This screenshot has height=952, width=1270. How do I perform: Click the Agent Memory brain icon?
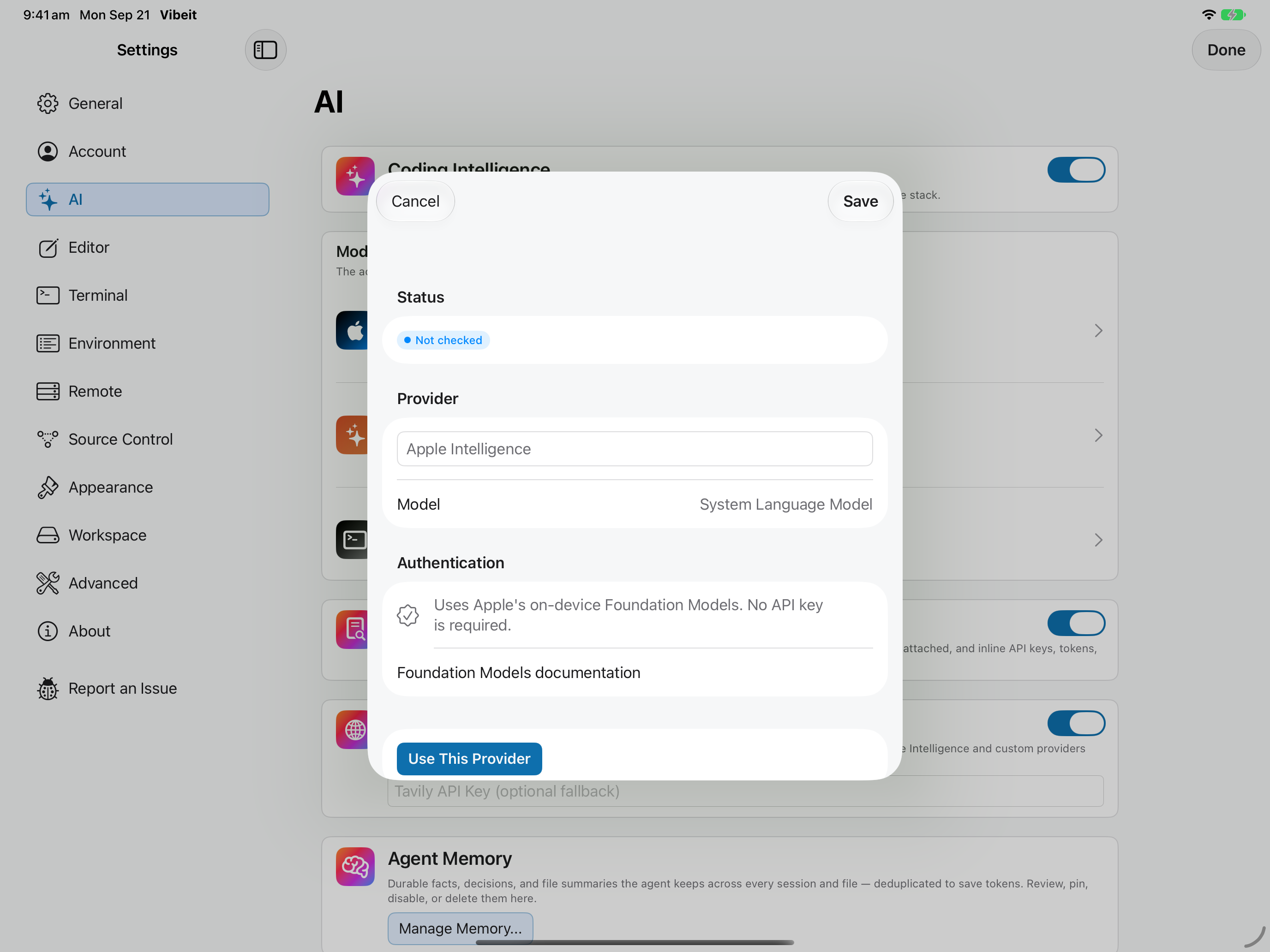tap(355, 867)
